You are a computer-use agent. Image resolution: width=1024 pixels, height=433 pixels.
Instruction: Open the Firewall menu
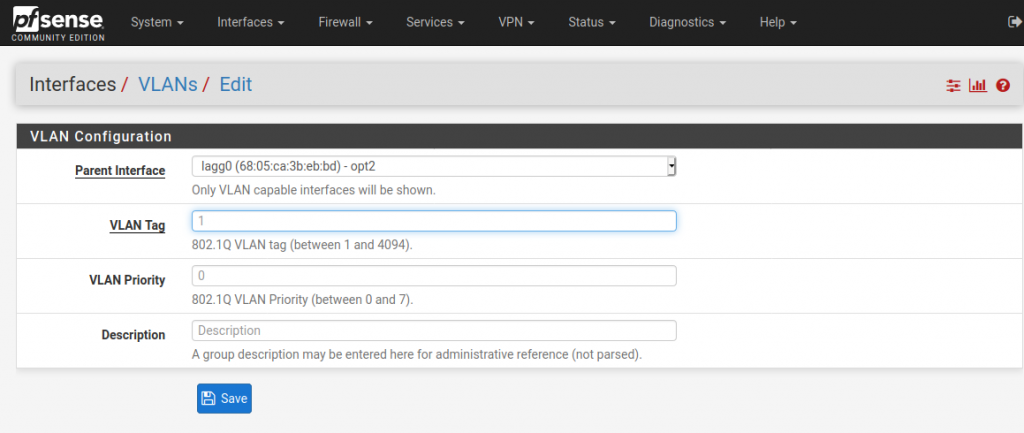(345, 22)
